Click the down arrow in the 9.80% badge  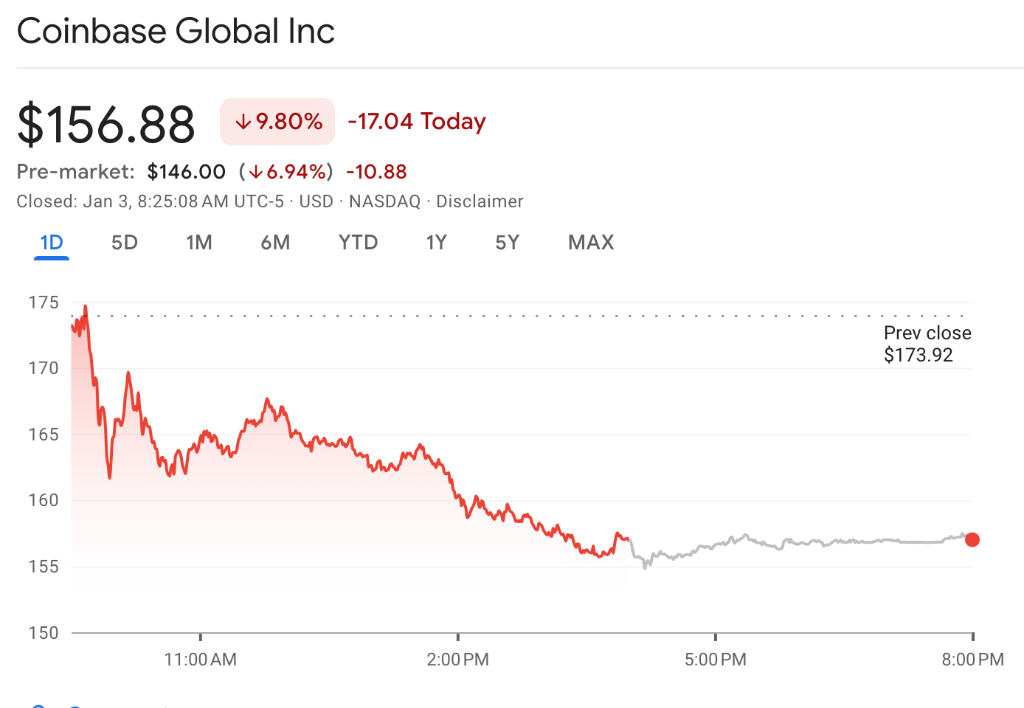tap(242, 122)
